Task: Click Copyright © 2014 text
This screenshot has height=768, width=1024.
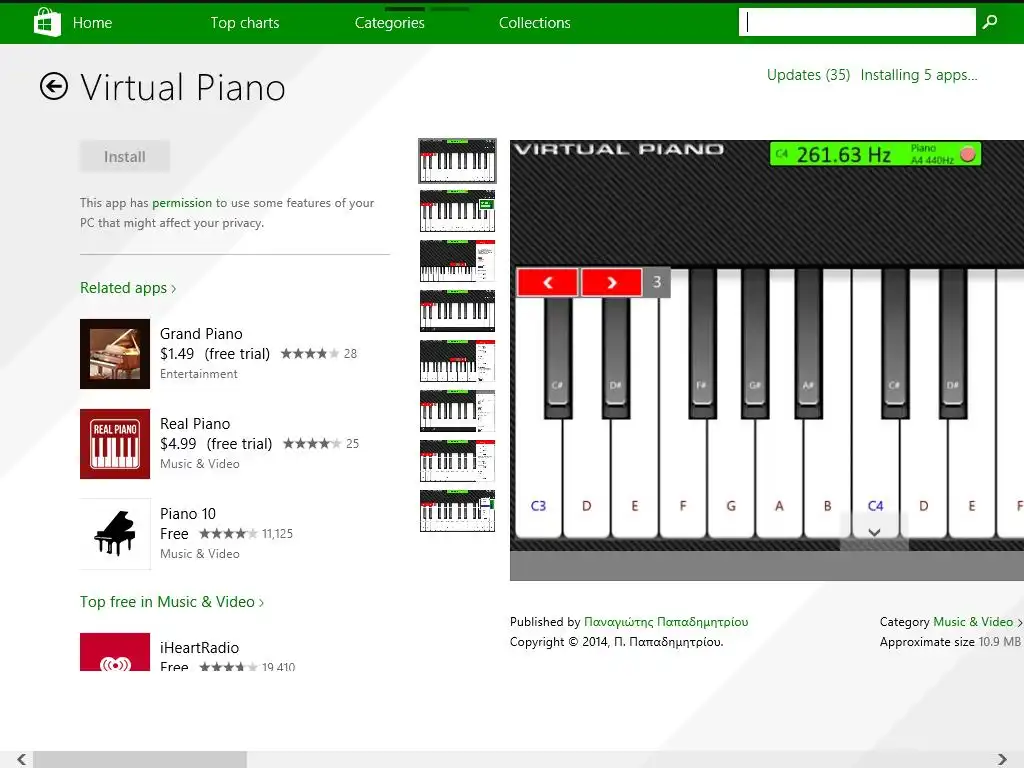Action: click(616, 642)
